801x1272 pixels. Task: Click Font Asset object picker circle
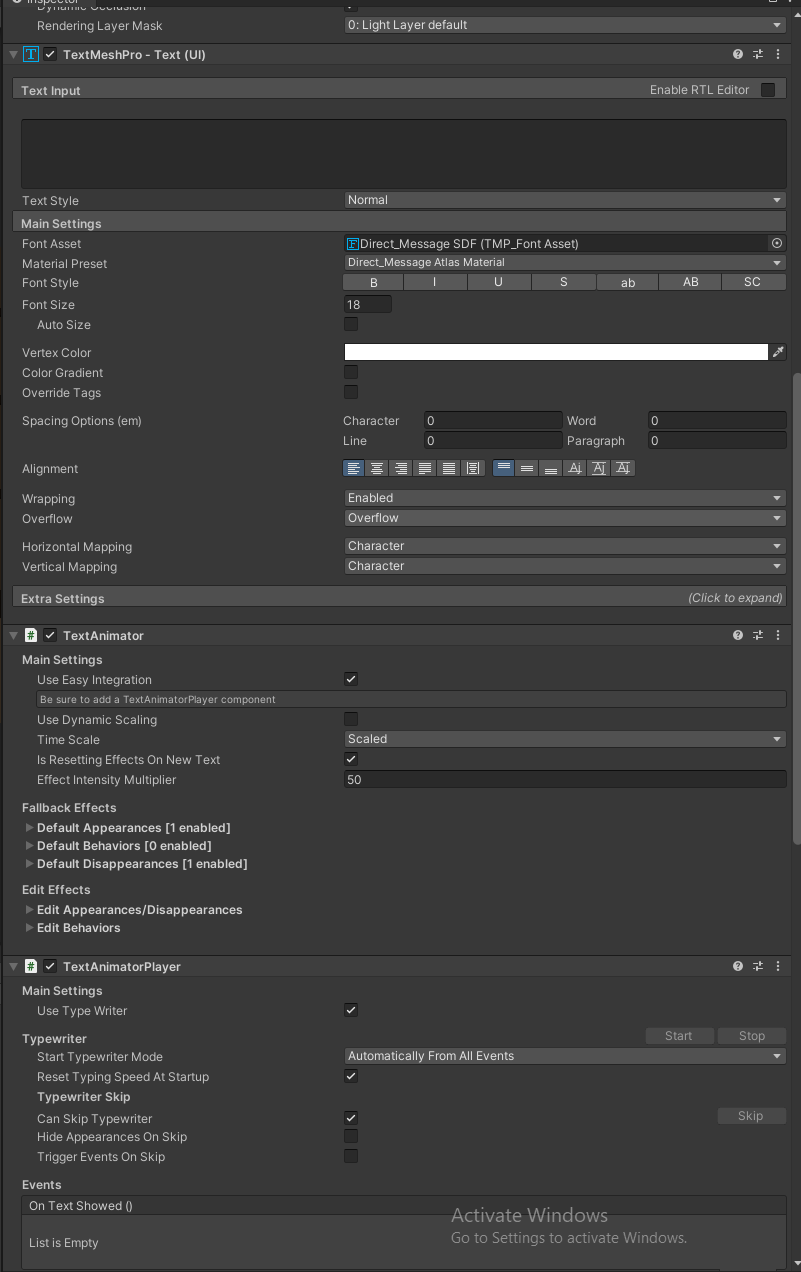click(777, 243)
